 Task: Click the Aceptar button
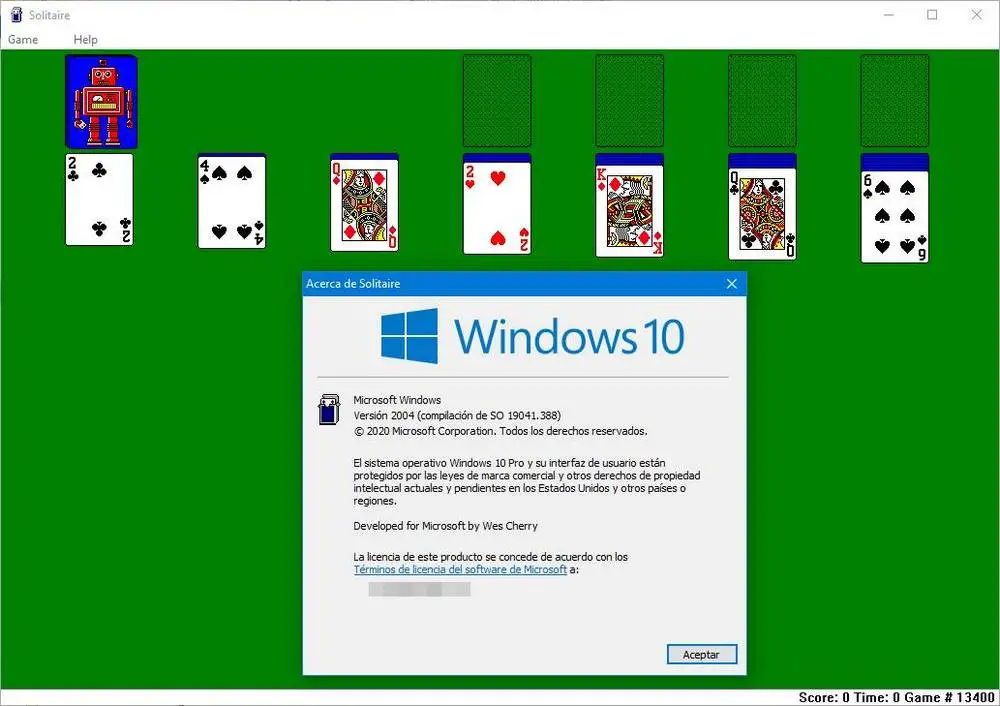702,654
